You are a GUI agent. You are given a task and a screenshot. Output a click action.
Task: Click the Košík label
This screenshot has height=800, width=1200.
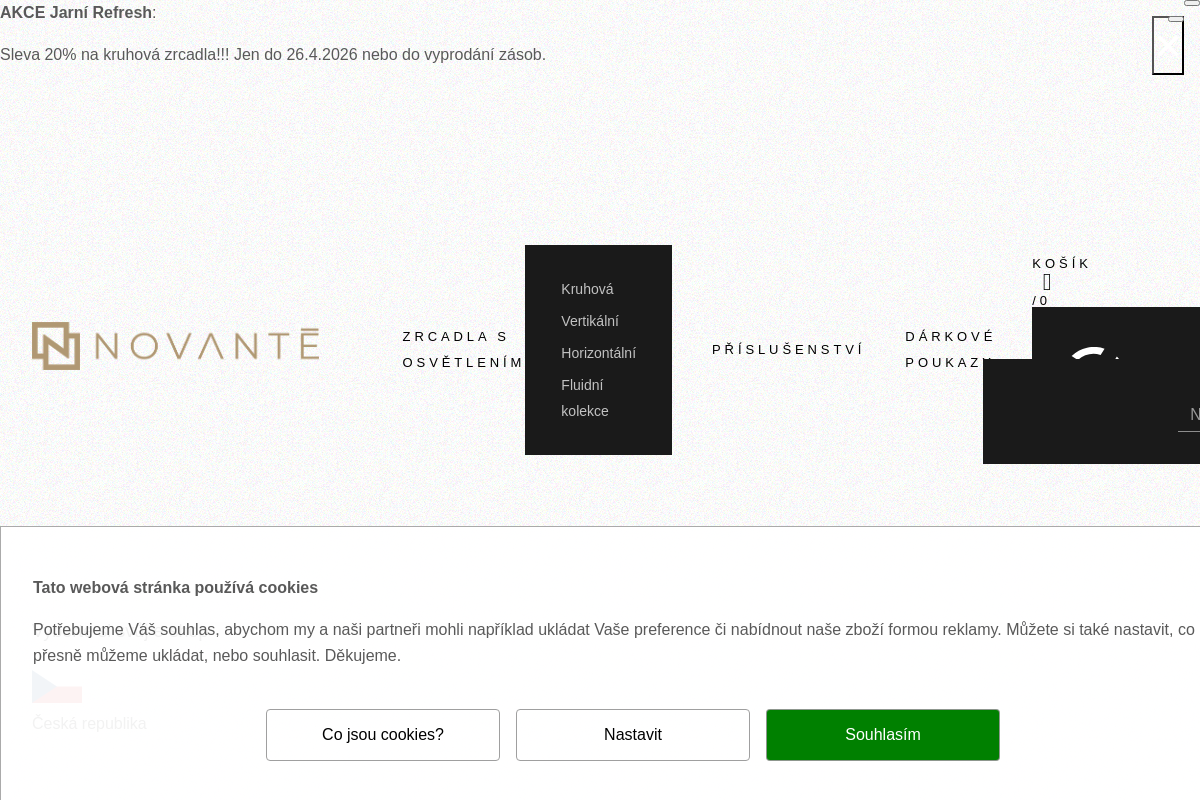1060,264
